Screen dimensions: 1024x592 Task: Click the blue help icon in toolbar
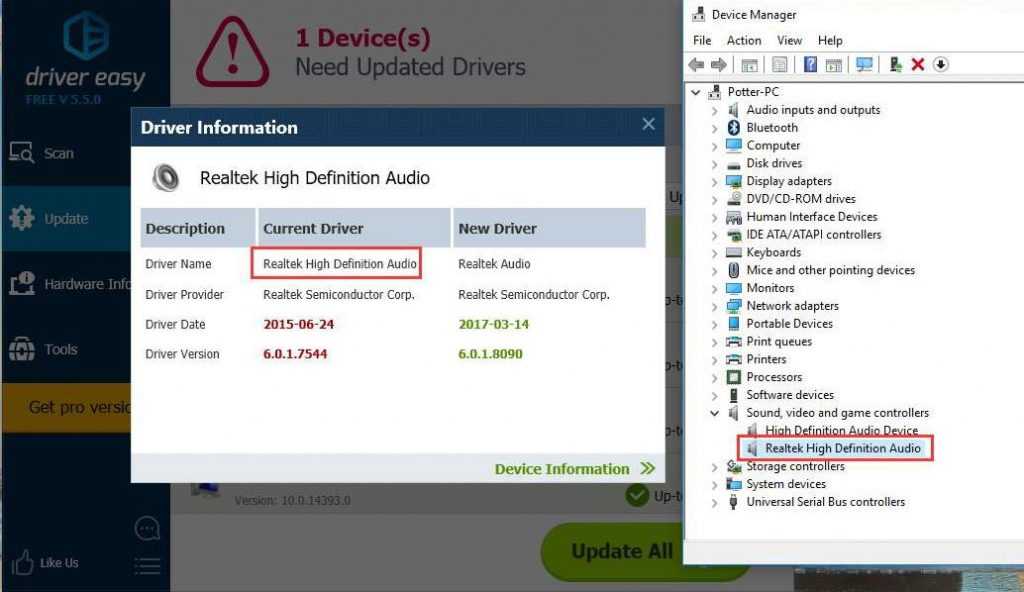point(810,65)
